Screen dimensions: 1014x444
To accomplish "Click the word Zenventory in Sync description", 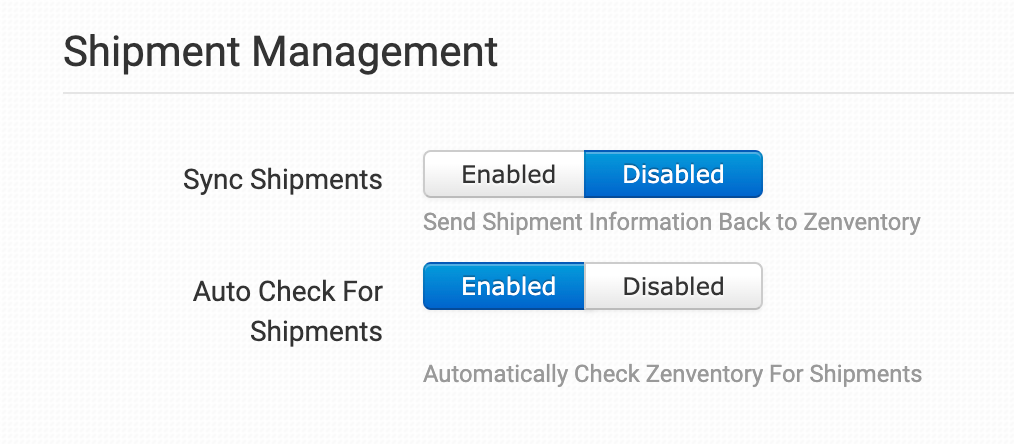I will coord(861,221).
